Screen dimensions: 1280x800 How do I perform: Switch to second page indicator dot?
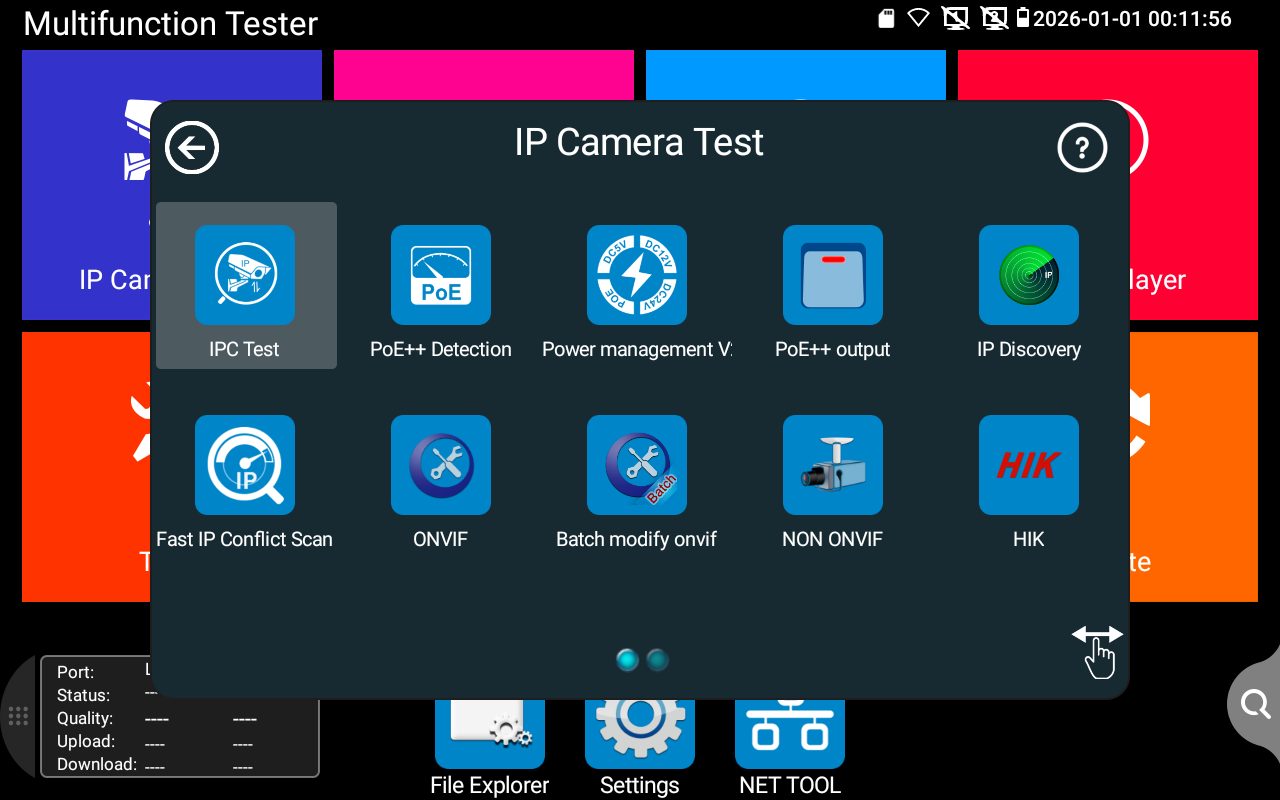pos(657,660)
